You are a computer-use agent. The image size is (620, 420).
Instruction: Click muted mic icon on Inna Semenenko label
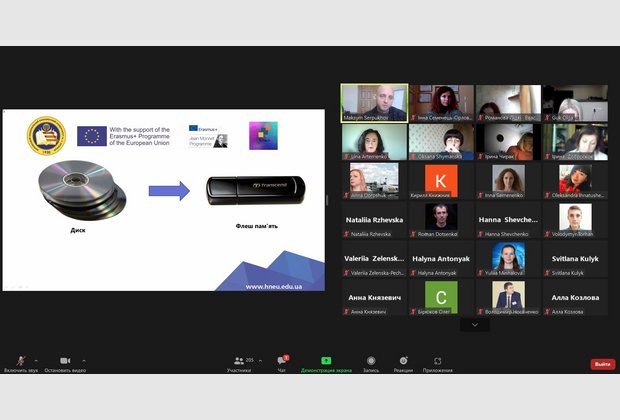tap(480, 195)
